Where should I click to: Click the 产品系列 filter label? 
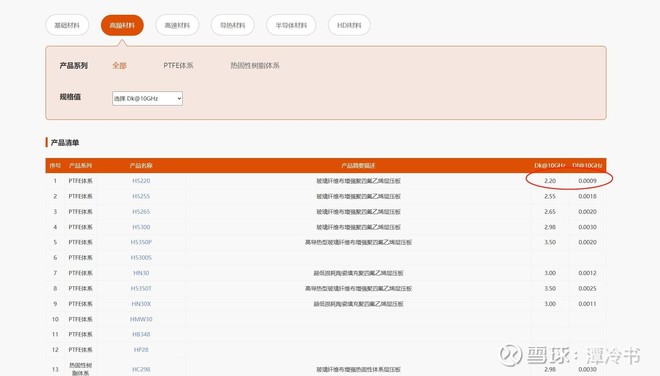(74, 66)
